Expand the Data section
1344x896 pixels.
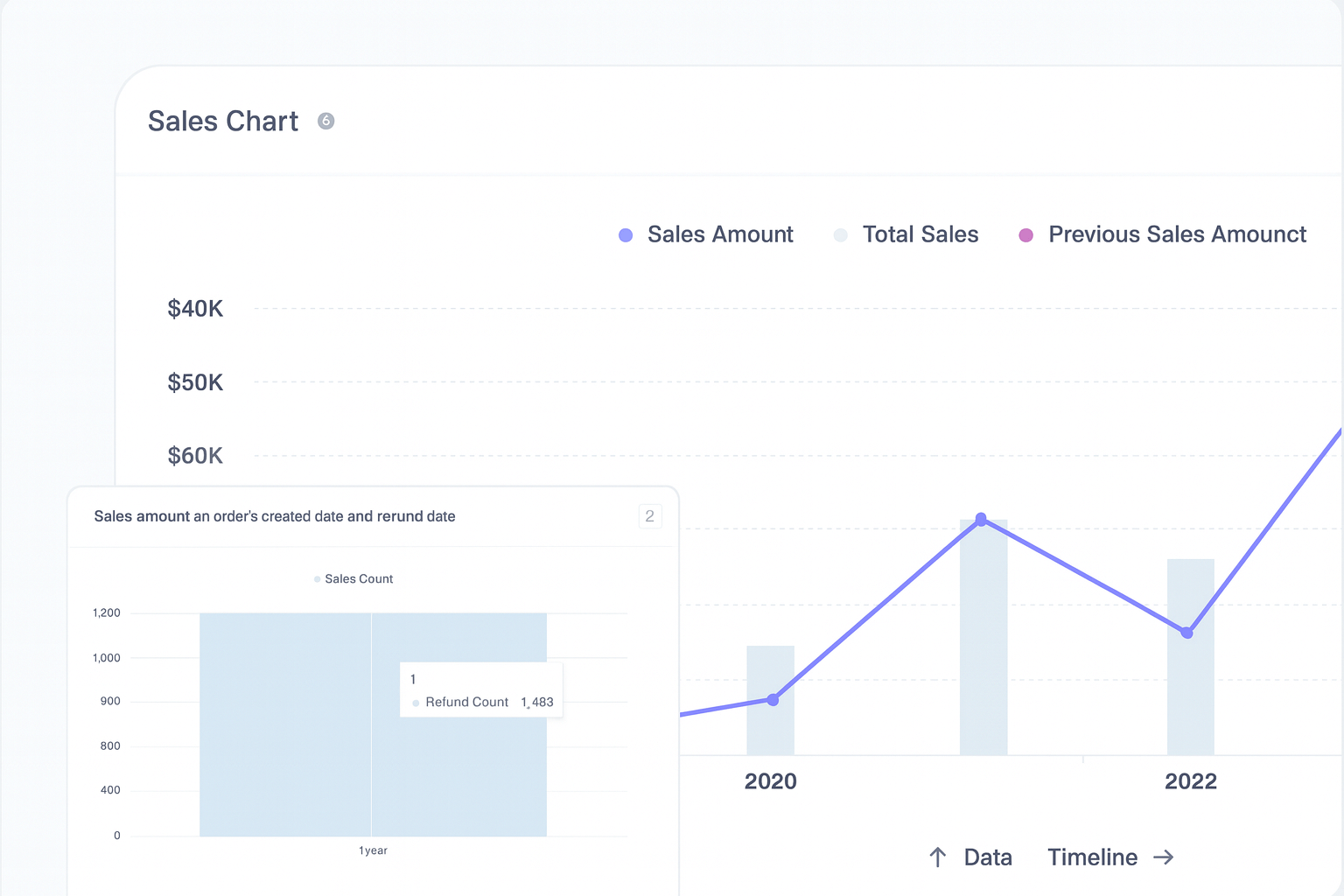989,857
